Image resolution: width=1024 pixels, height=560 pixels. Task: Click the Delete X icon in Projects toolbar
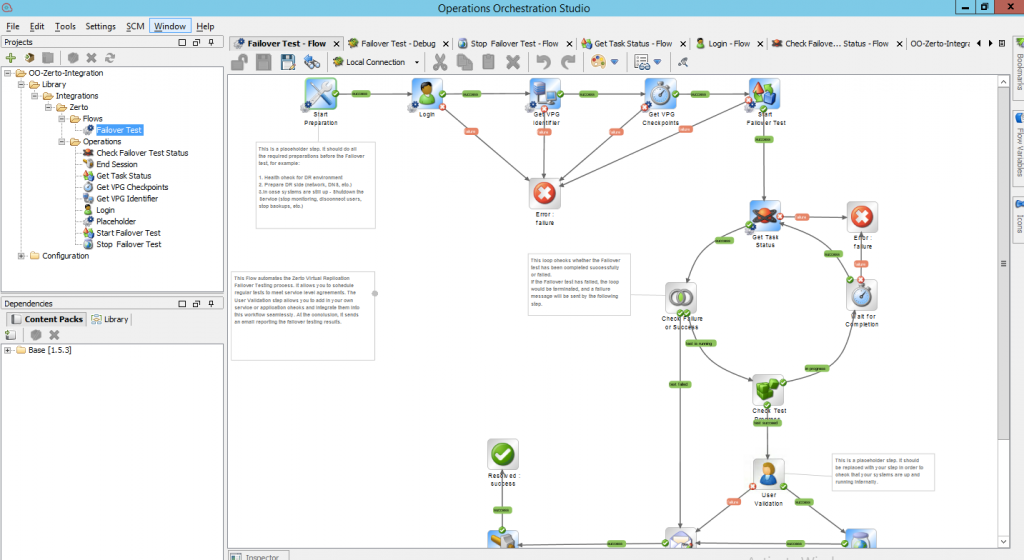(x=91, y=57)
